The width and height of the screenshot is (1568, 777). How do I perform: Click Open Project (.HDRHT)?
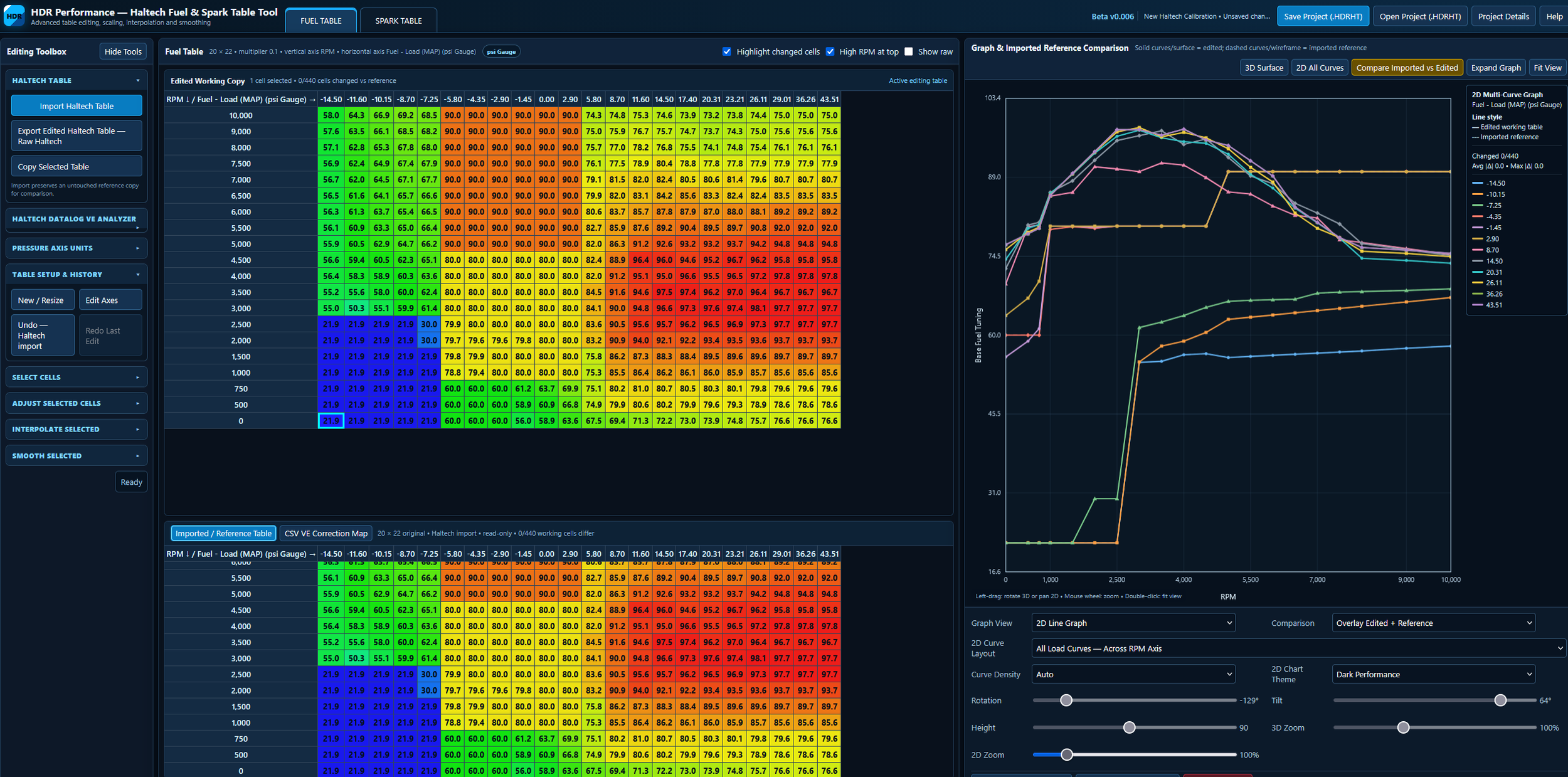pyautogui.click(x=1420, y=16)
